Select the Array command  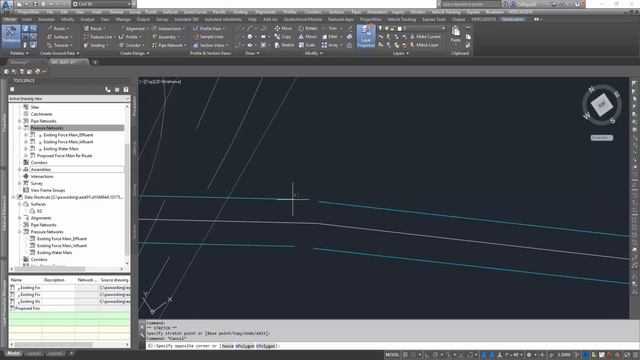point(331,45)
